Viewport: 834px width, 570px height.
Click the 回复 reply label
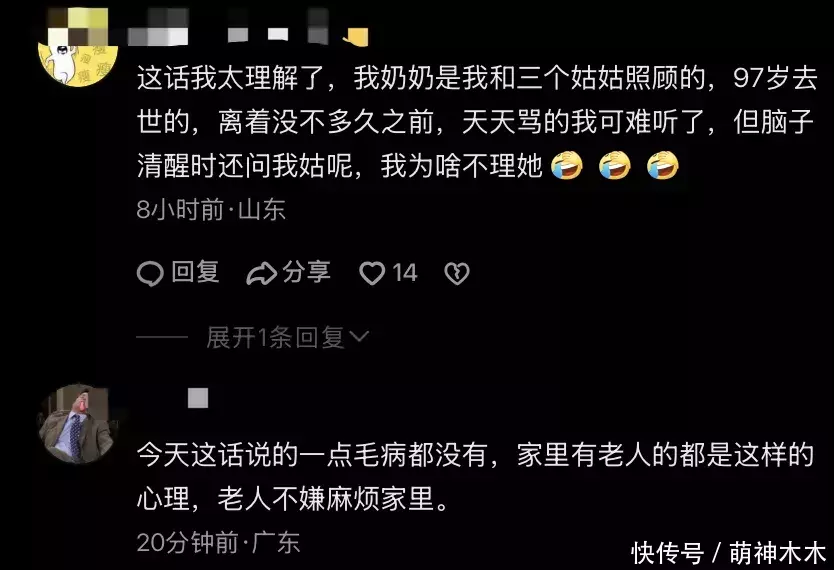[x=195, y=272]
